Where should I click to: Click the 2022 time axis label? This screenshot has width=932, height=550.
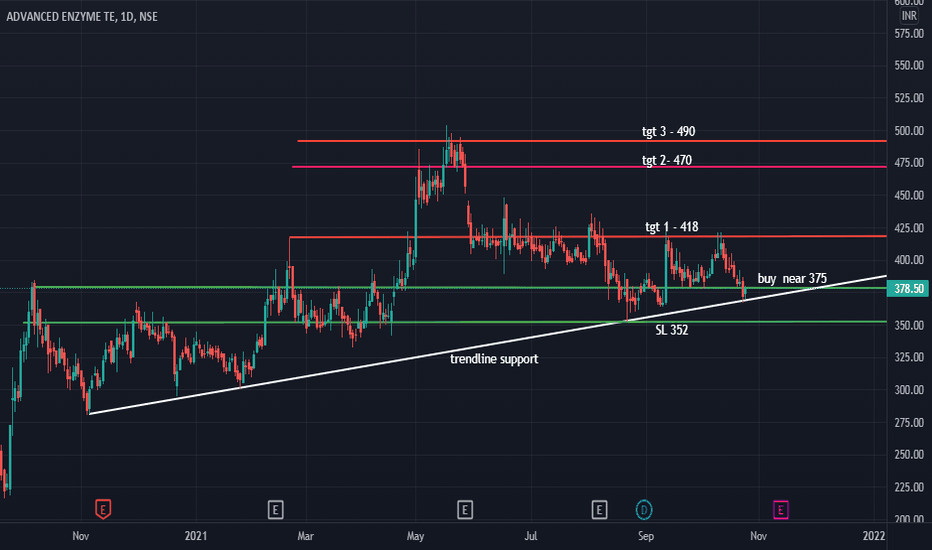(x=874, y=536)
